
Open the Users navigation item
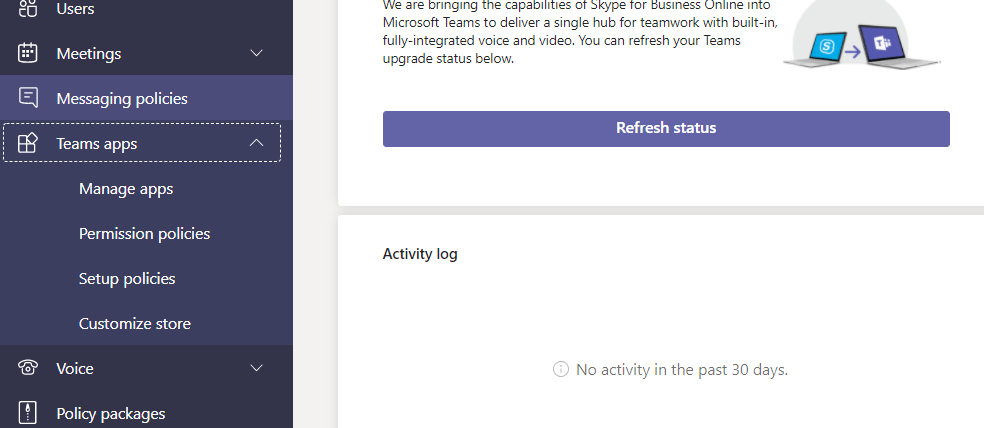point(76,9)
